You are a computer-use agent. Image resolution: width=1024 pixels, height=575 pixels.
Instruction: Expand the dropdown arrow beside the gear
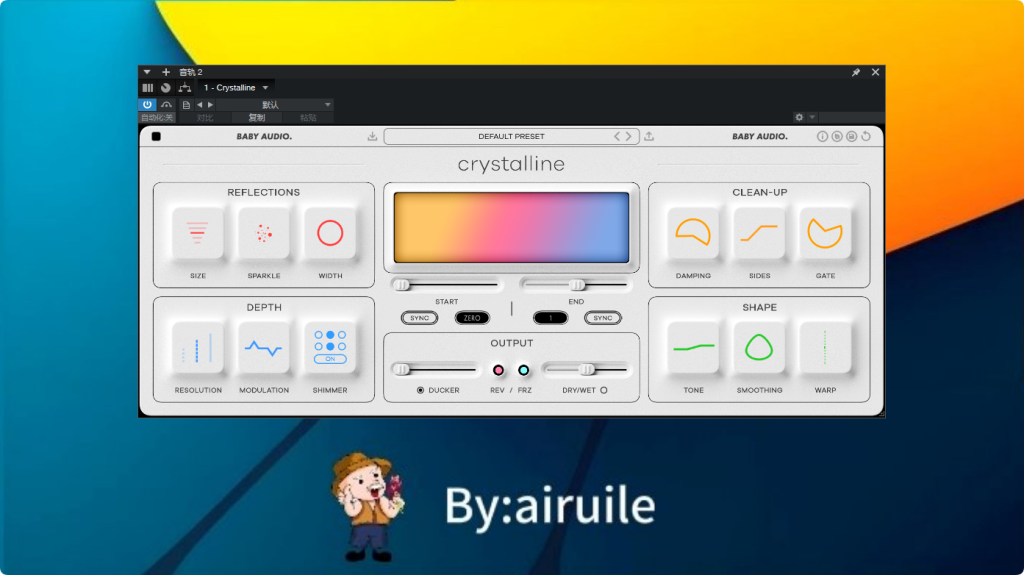(812, 118)
